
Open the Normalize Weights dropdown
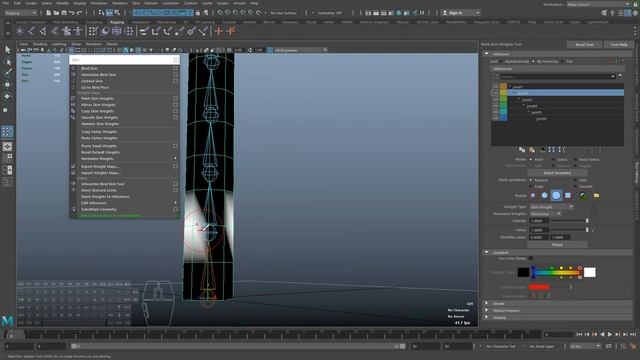click(546, 214)
